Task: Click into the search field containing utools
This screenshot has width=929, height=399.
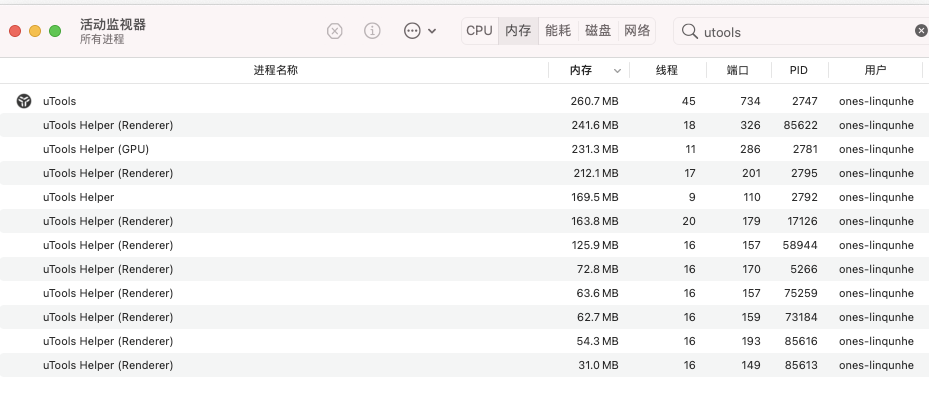Action: pyautogui.click(x=801, y=31)
